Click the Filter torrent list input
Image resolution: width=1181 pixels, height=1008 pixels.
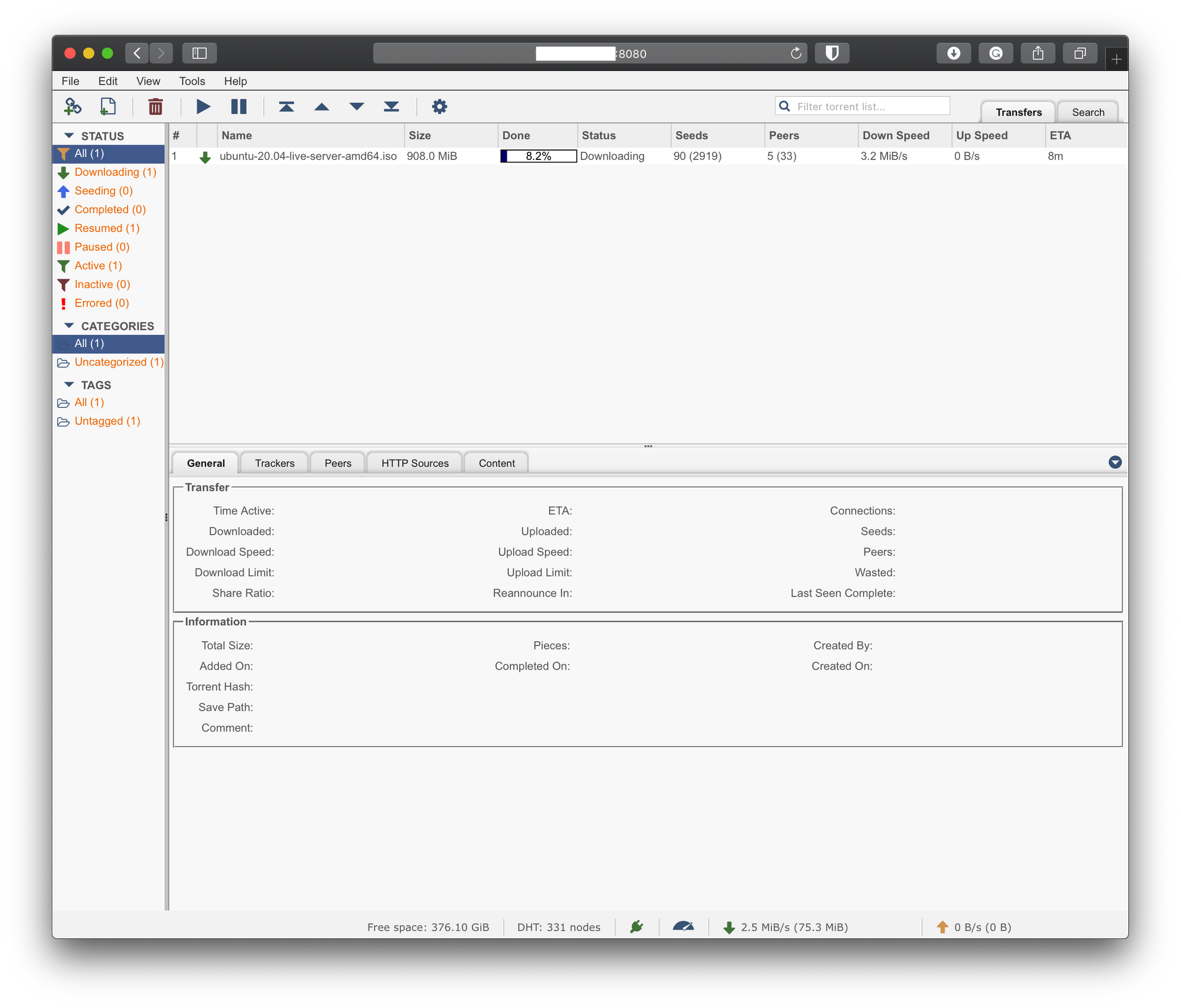[862, 106]
